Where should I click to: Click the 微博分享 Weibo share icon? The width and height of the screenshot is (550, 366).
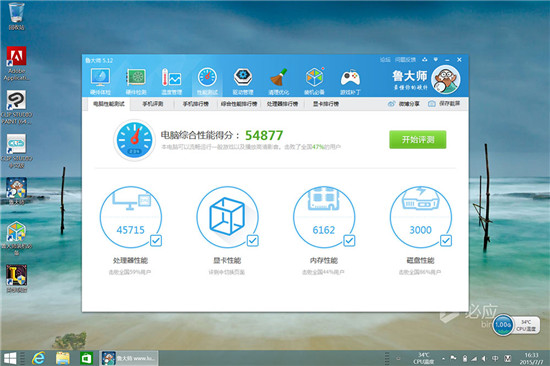click(391, 104)
